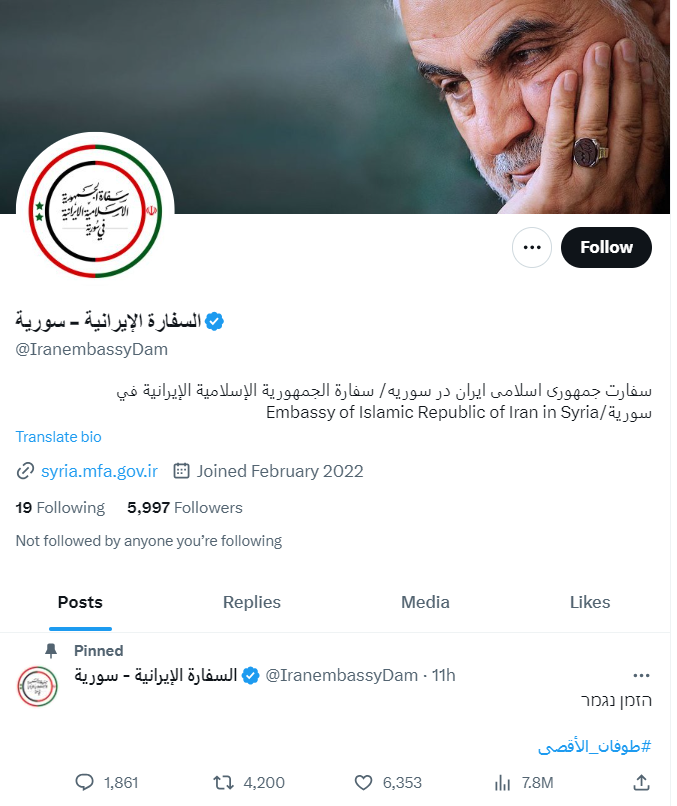Open the three-dot menu next to Follow
The image size is (677, 806).
point(532,247)
